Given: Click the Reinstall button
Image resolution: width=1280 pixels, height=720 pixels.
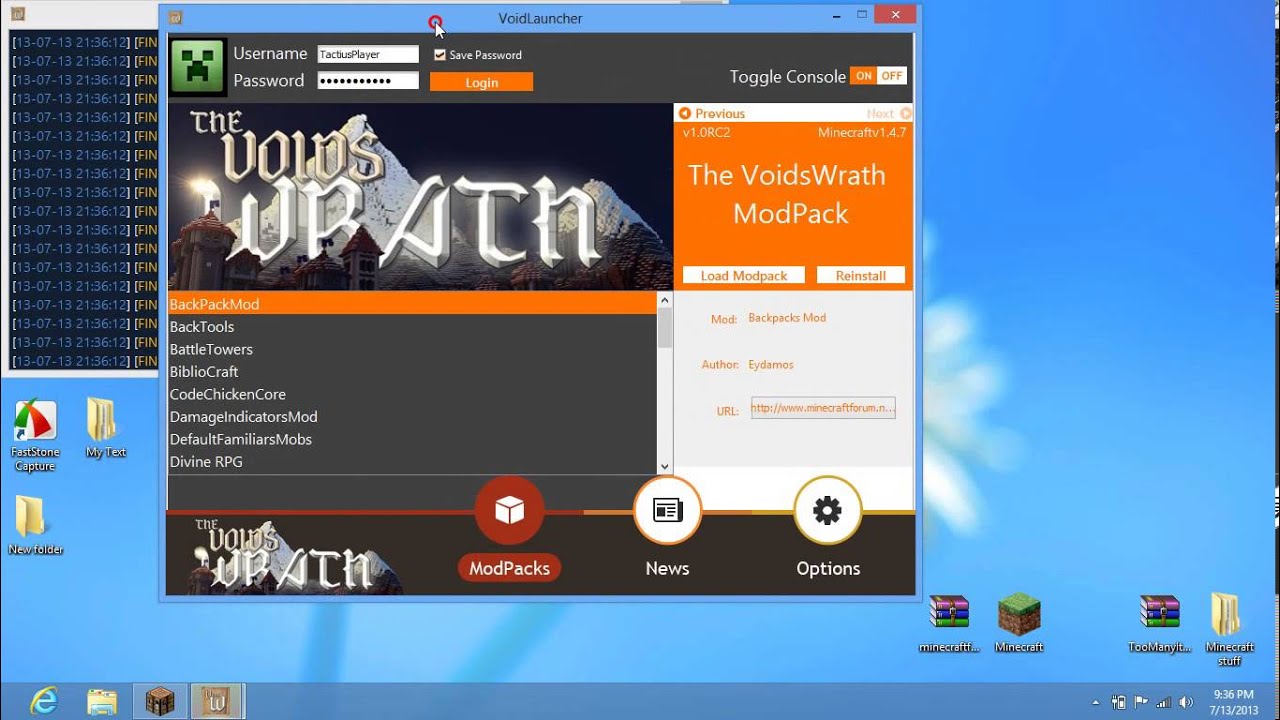Looking at the screenshot, I should pos(861,275).
